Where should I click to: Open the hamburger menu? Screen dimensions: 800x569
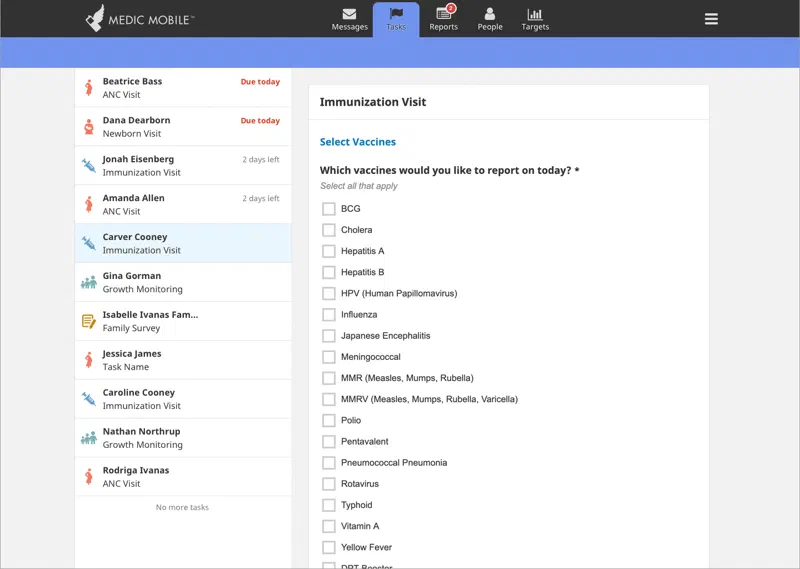[x=711, y=19]
